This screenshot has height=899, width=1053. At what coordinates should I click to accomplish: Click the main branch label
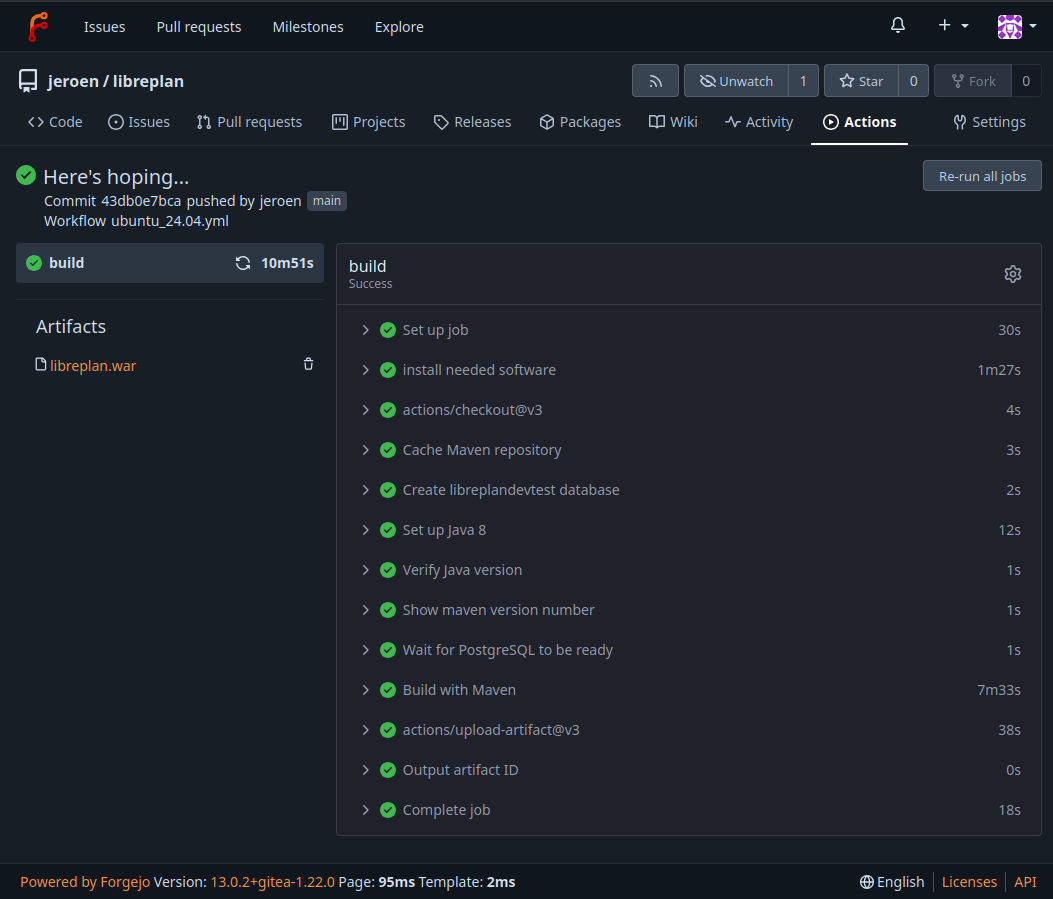pyautogui.click(x=327, y=201)
